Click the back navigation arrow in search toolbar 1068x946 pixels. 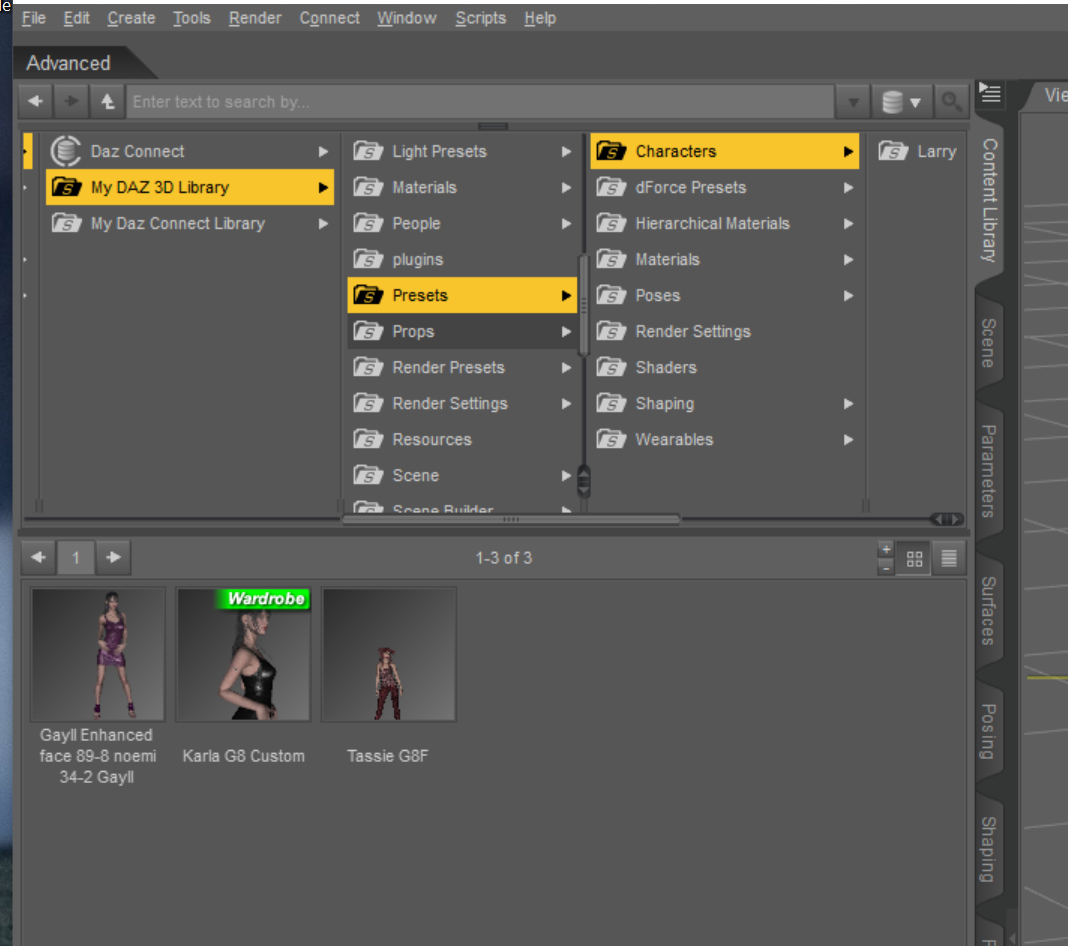point(35,101)
